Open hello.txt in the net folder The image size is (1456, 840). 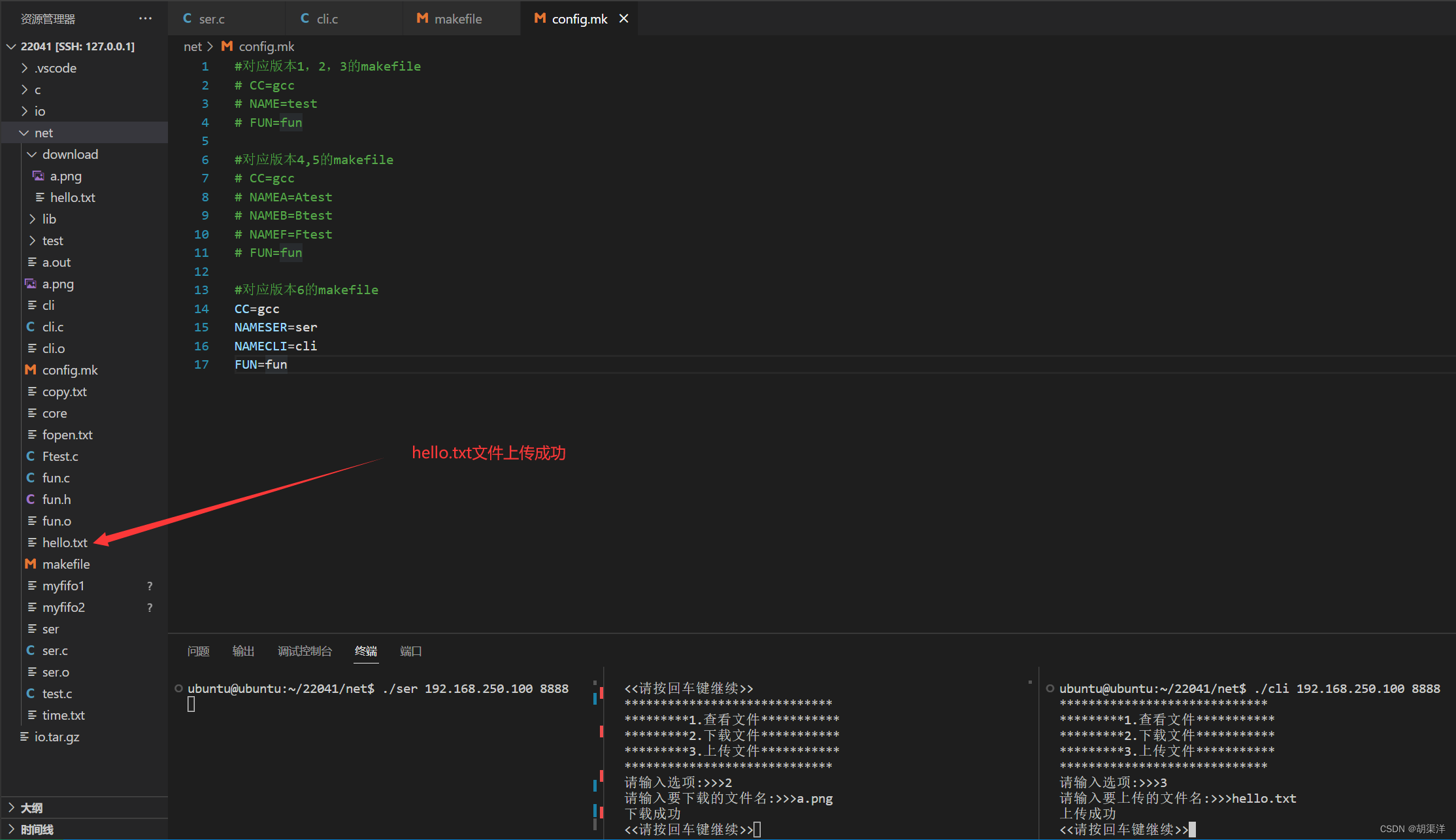65,543
